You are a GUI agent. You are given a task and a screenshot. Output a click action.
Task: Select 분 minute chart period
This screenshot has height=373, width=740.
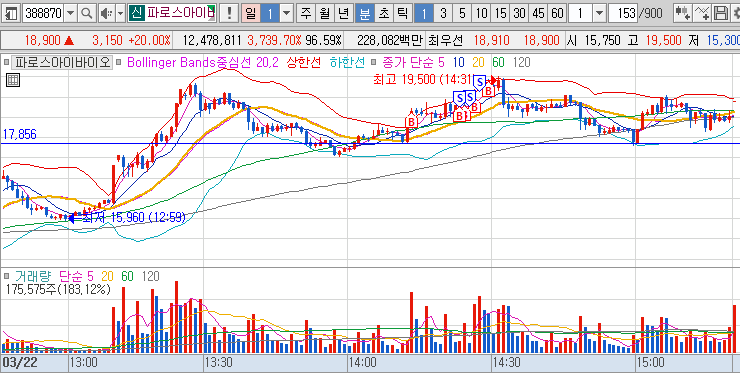[364, 13]
